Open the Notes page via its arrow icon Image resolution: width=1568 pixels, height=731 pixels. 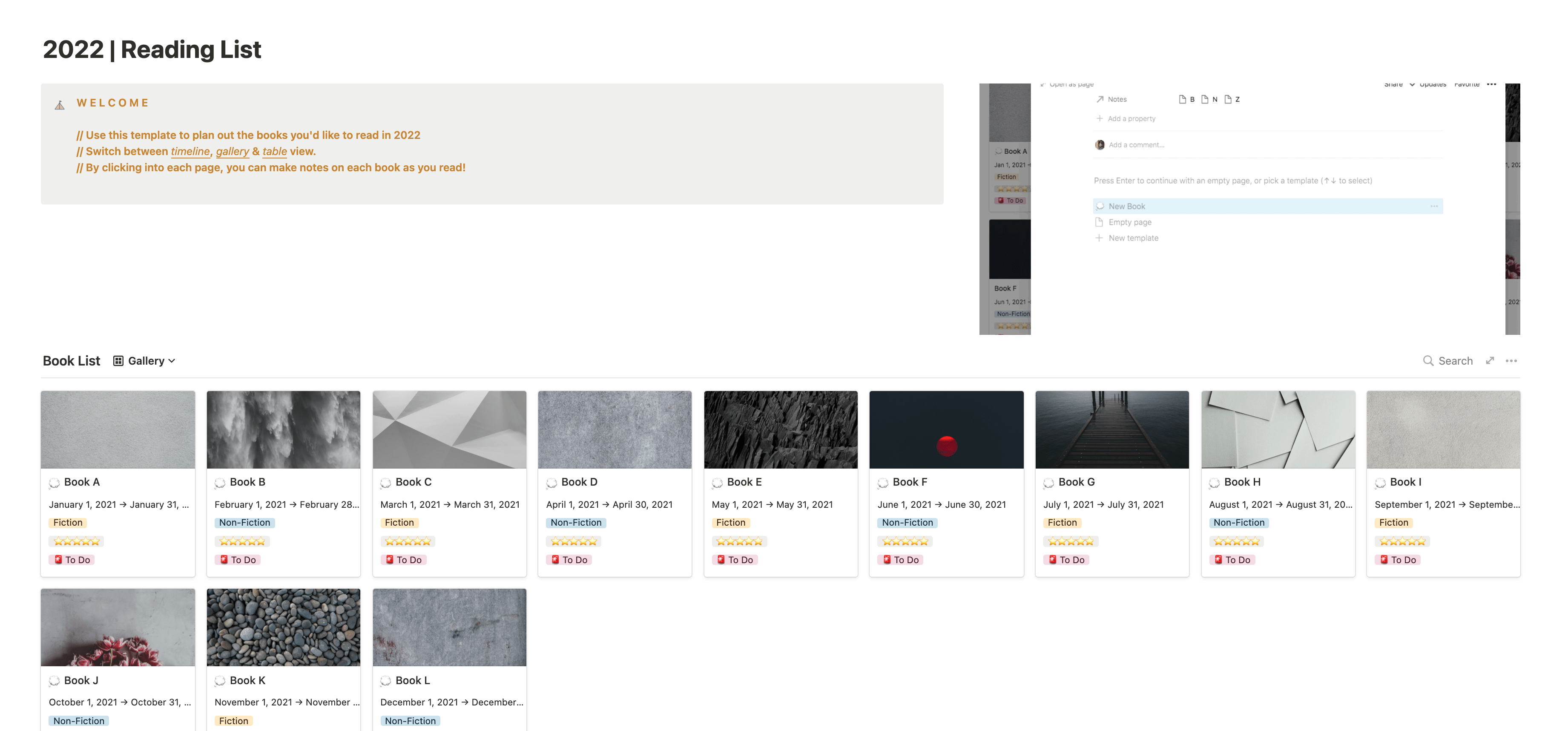click(1100, 99)
